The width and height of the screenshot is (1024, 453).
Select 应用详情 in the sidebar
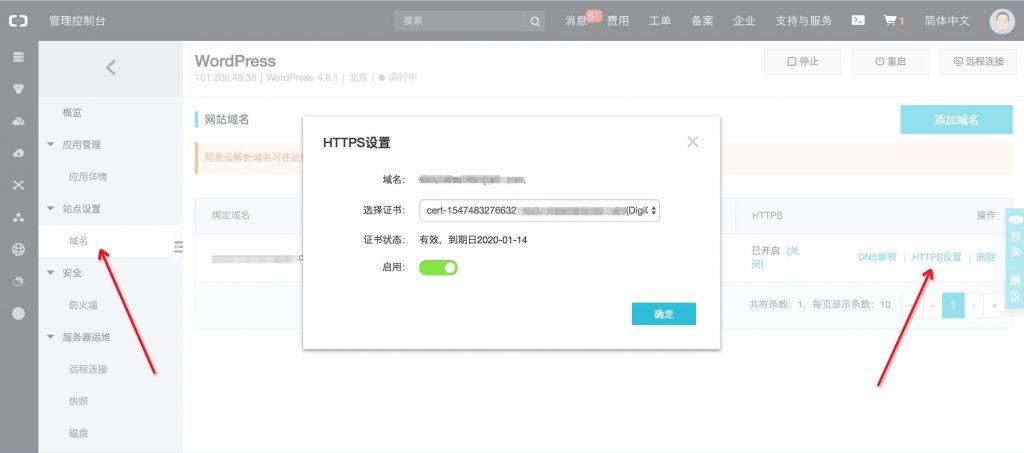(x=88, y=177)
